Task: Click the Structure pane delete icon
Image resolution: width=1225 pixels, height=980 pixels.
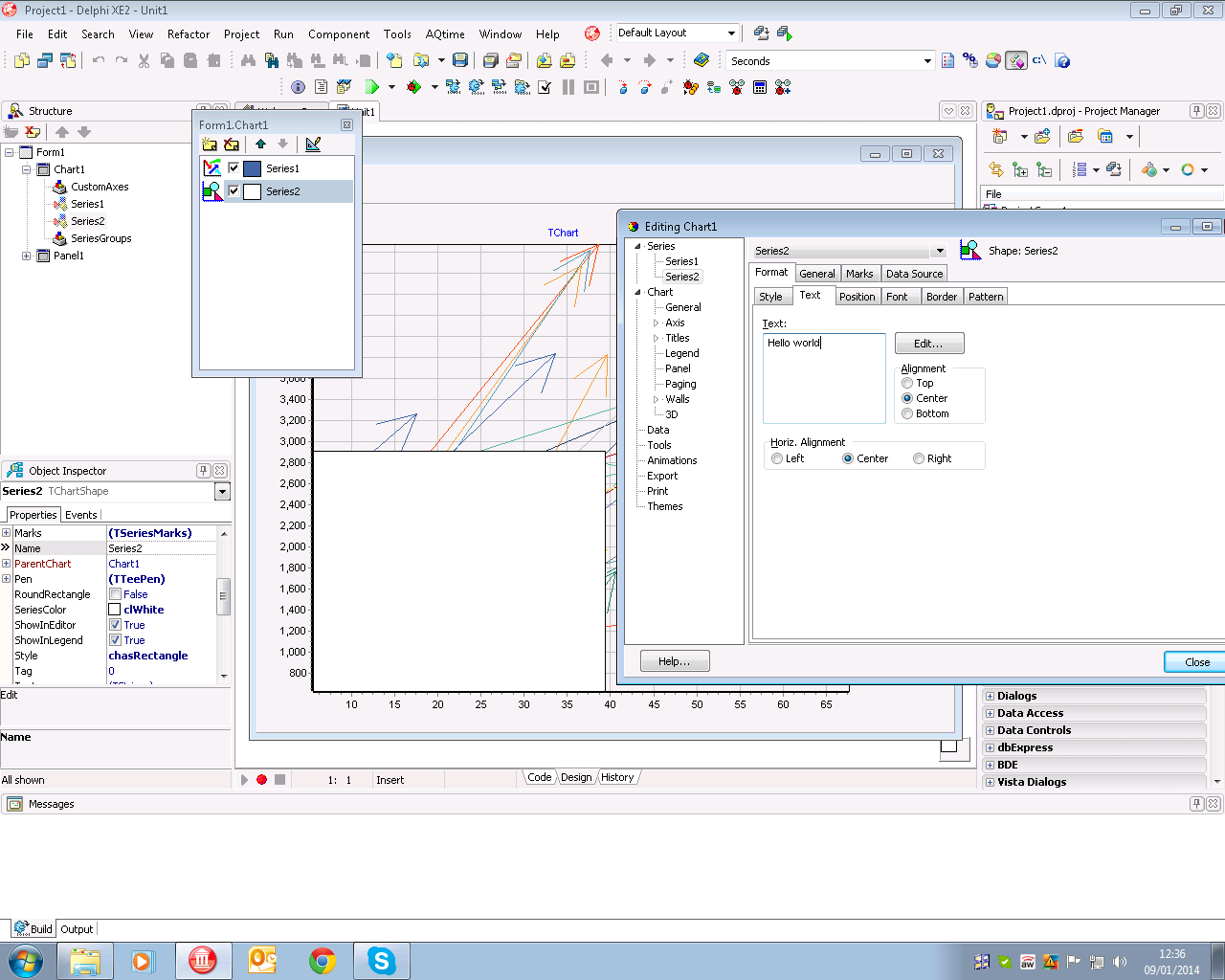Action: tap(33, 132)
